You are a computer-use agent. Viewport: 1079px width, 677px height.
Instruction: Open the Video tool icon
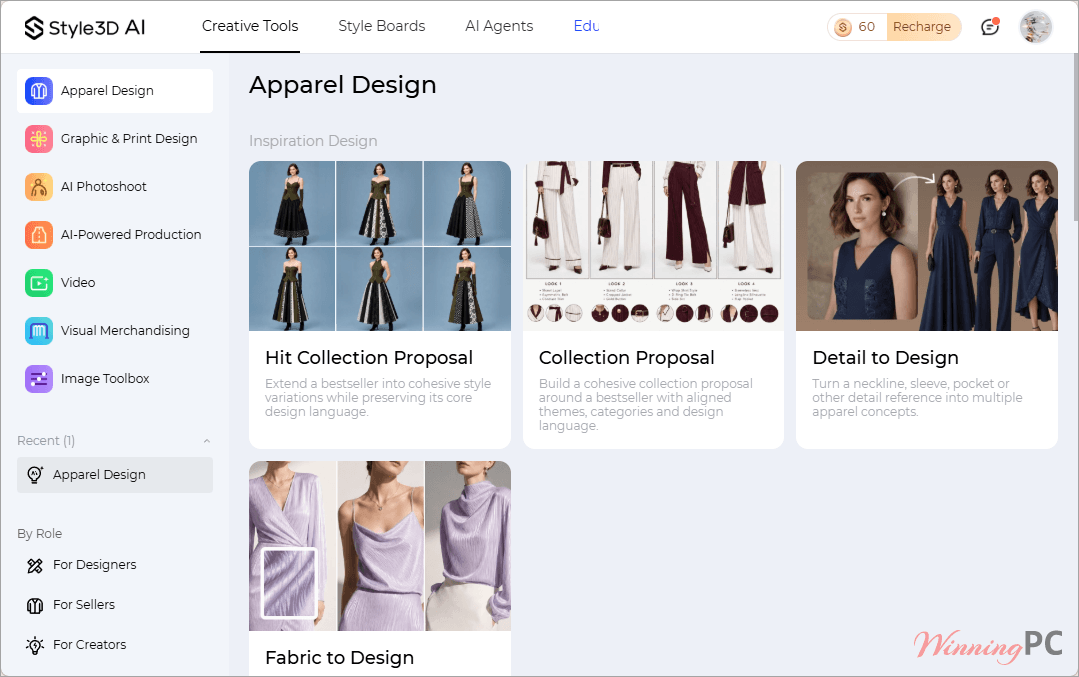click(39, 283)
